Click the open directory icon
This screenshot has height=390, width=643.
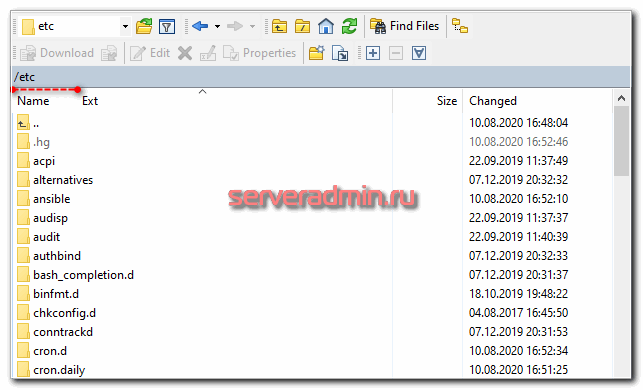(144, 27)
